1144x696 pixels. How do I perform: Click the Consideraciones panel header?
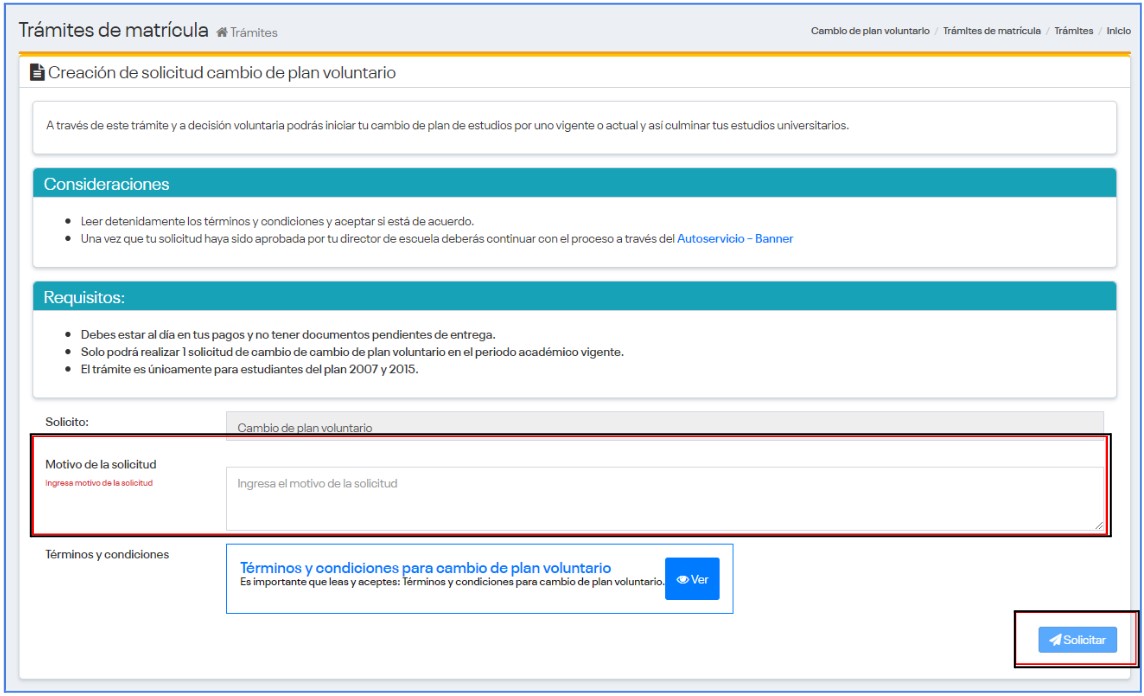pos(574,184)
